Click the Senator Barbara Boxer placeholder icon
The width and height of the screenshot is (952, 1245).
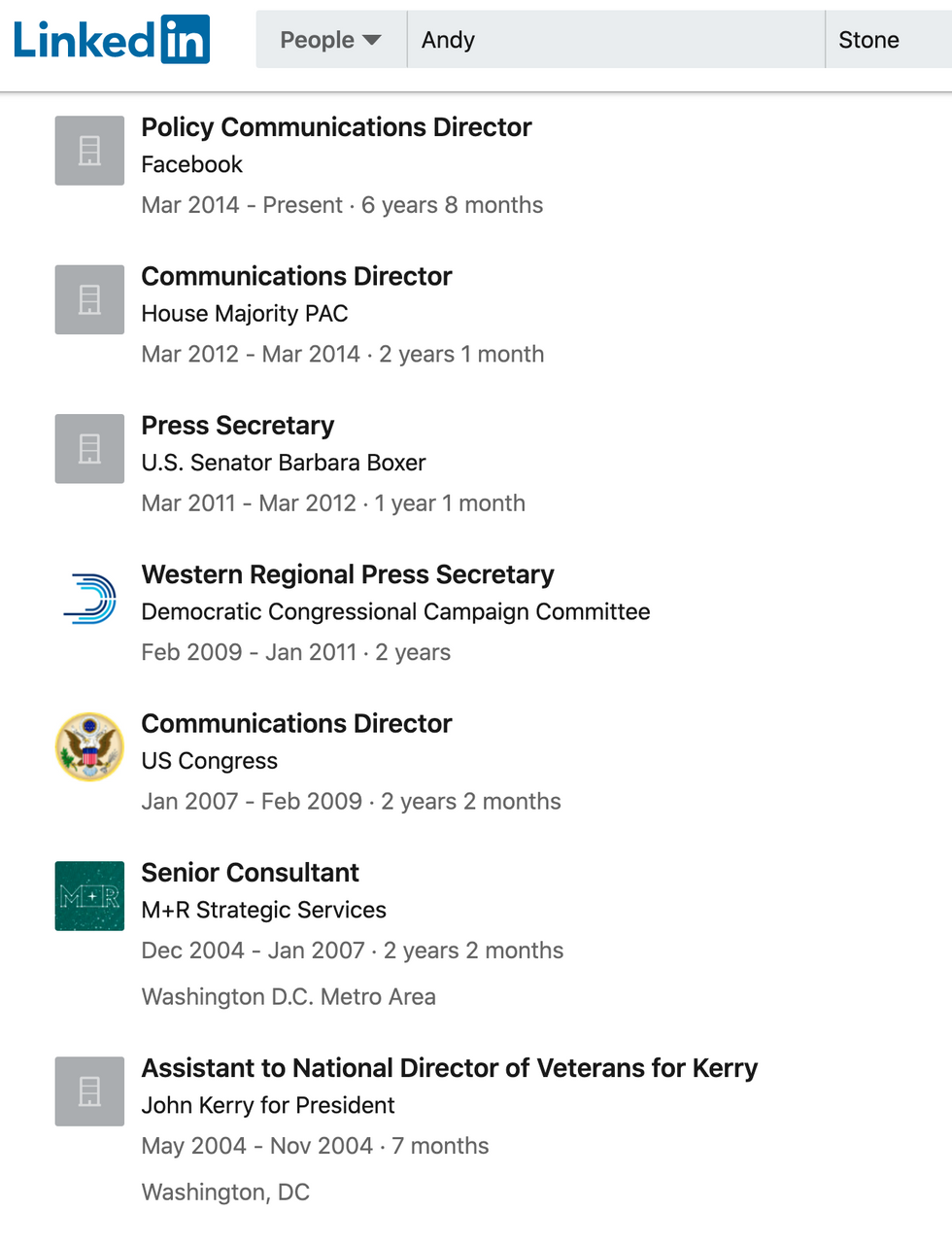89,449
